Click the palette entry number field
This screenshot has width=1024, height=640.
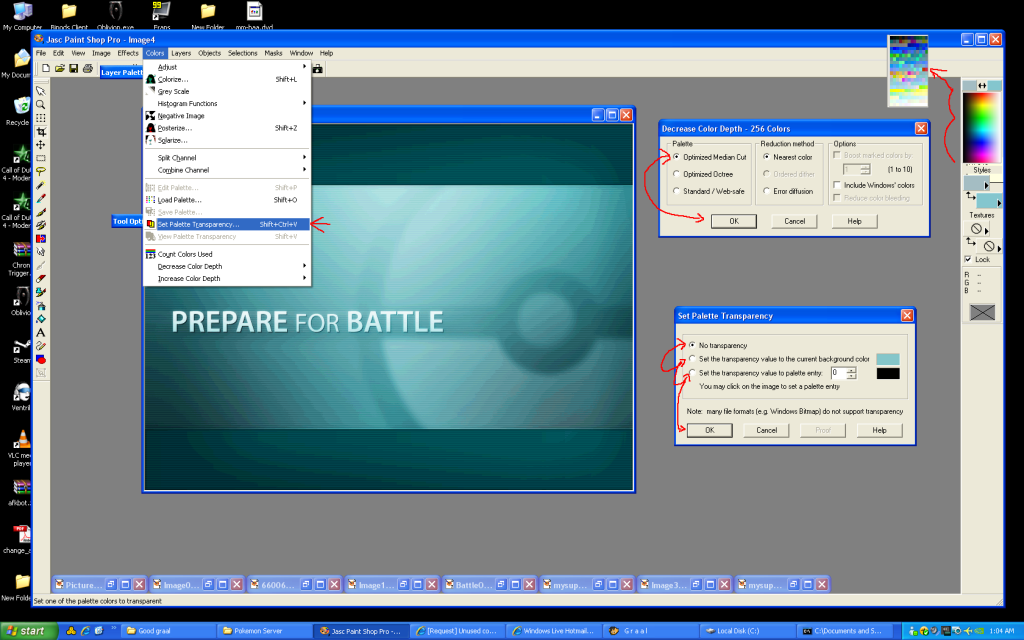839,373
